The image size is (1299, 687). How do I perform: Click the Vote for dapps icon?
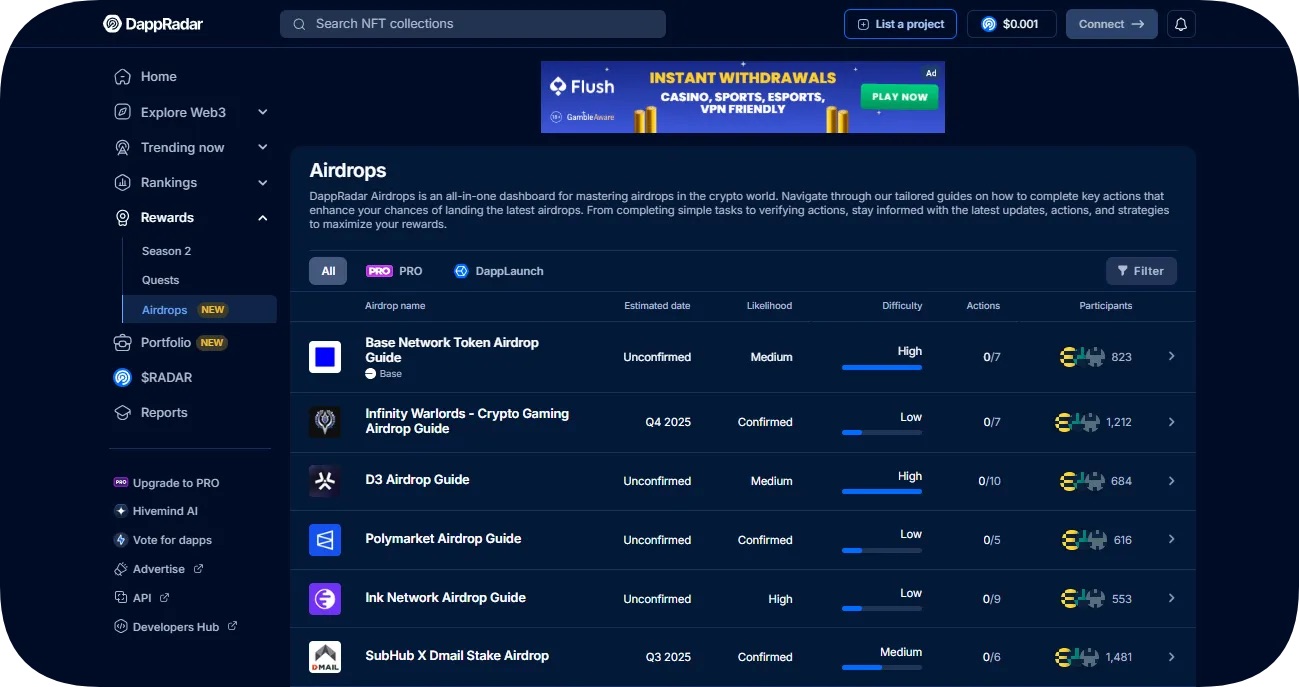click(x=121, y=540)
